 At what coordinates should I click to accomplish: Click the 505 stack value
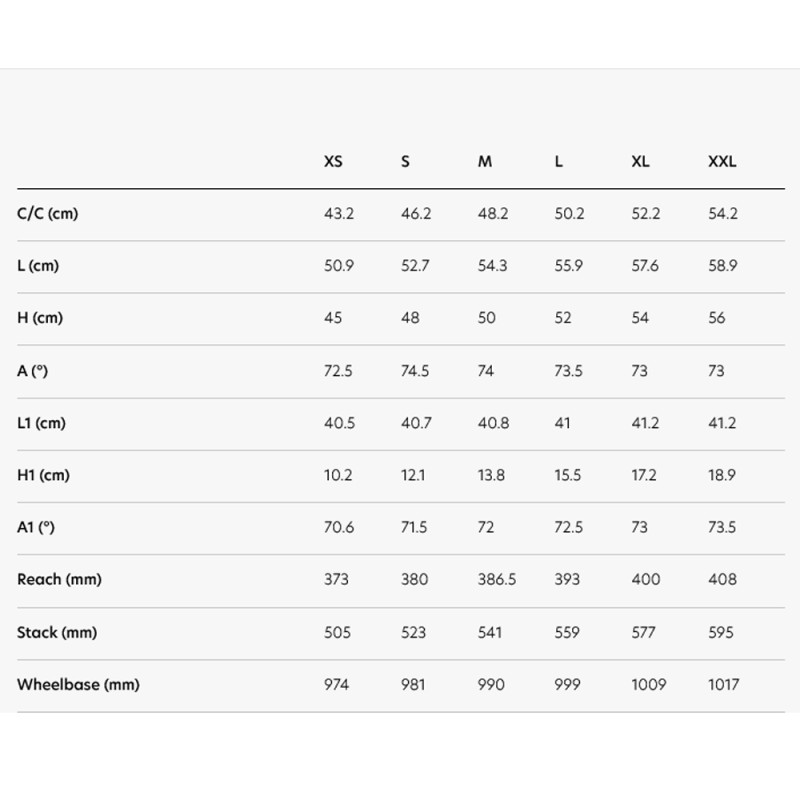tap(339, 632)
